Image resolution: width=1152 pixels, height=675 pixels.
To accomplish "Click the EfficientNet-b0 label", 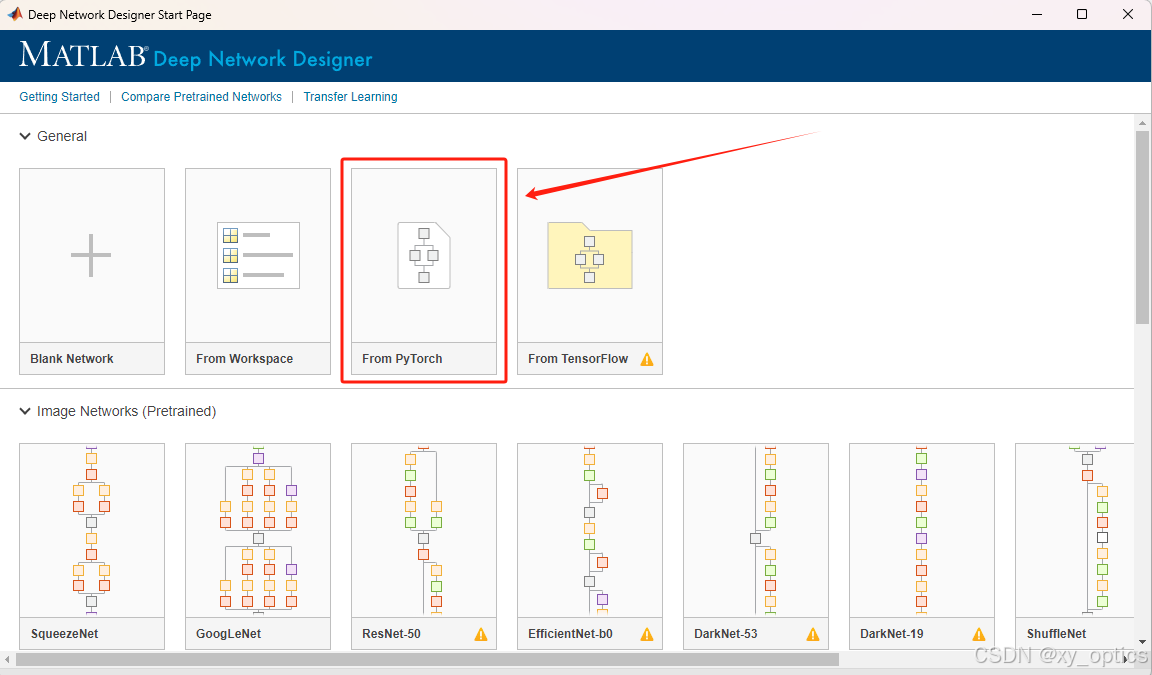I will click(570, 634).
